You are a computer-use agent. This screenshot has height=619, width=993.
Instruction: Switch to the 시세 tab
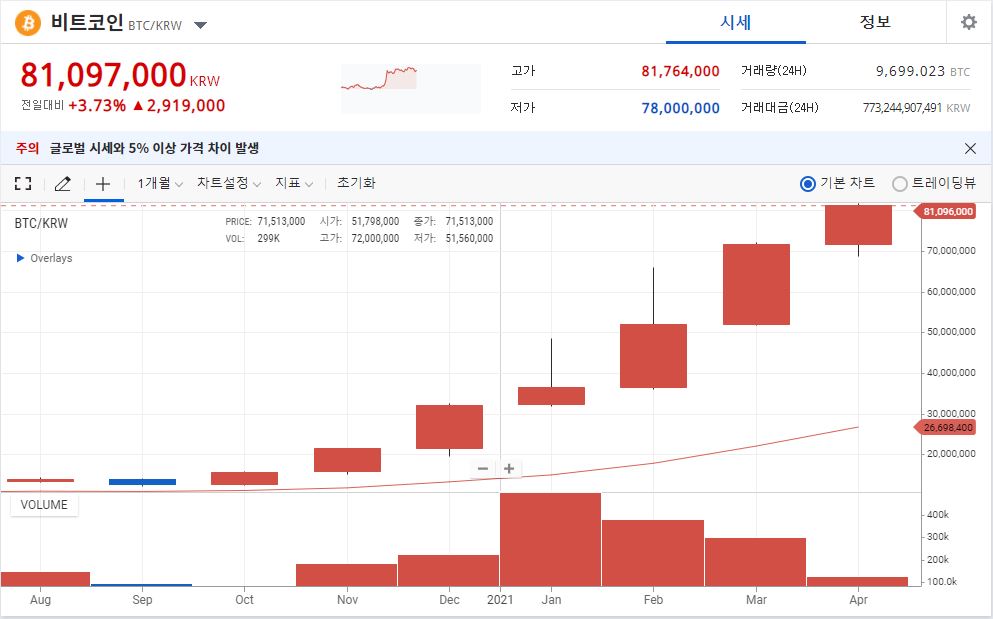point(735,22)
